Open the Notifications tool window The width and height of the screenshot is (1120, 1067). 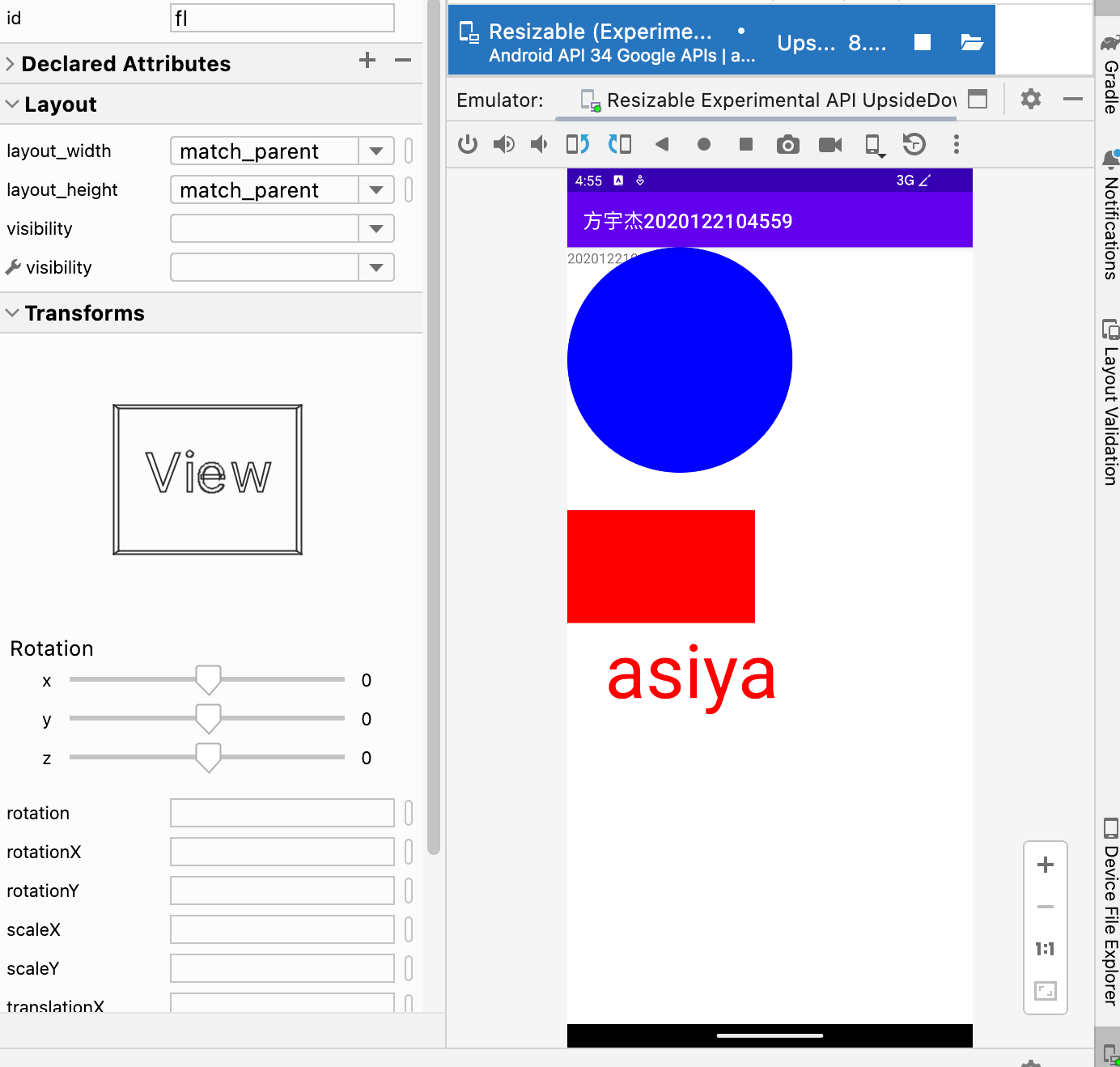(1110, 215)
